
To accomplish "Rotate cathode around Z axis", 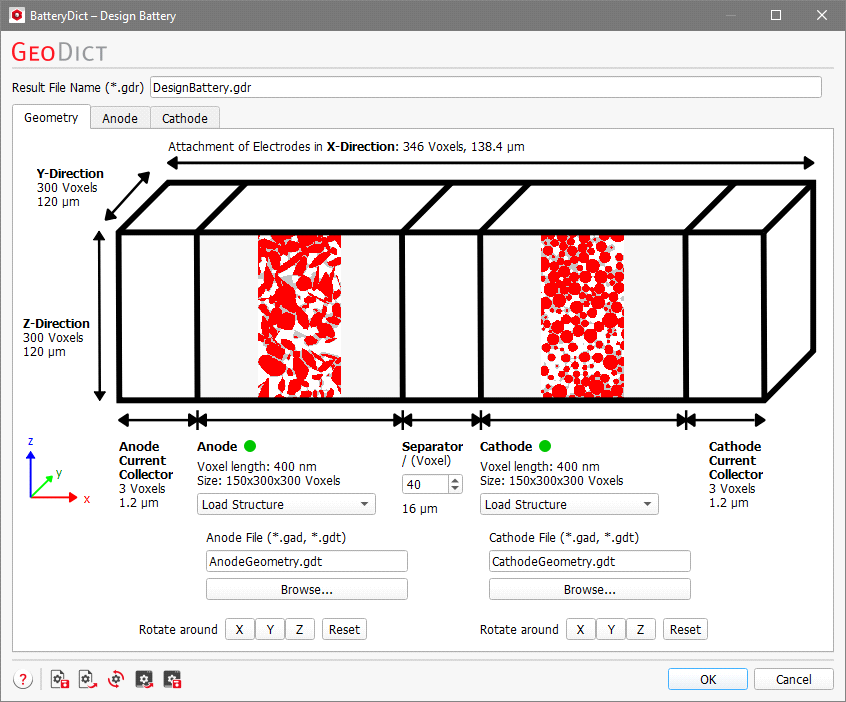I will tap(640, 629).
